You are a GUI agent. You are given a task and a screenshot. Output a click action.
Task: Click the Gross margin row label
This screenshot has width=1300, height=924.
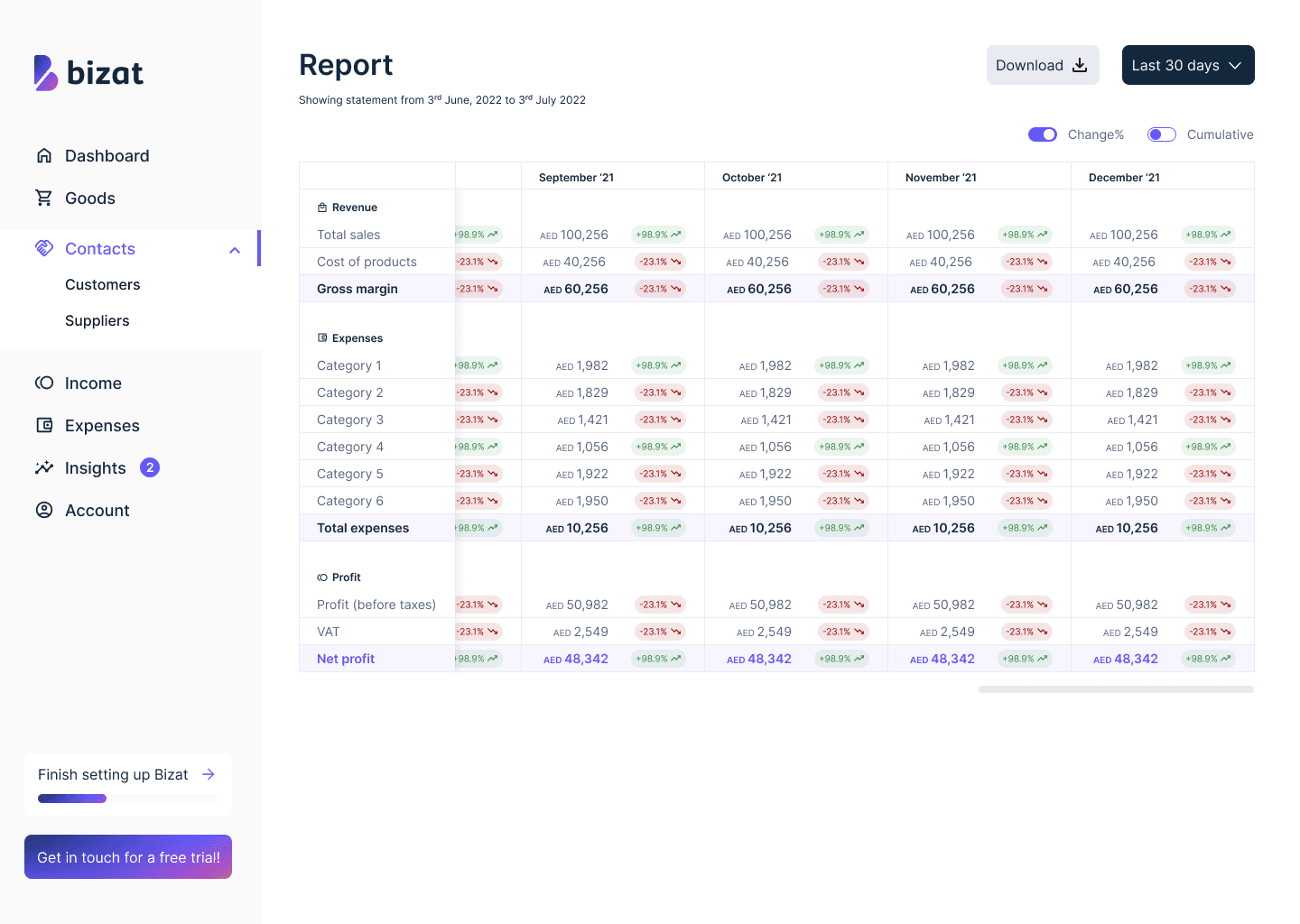(x=357, y=289)
